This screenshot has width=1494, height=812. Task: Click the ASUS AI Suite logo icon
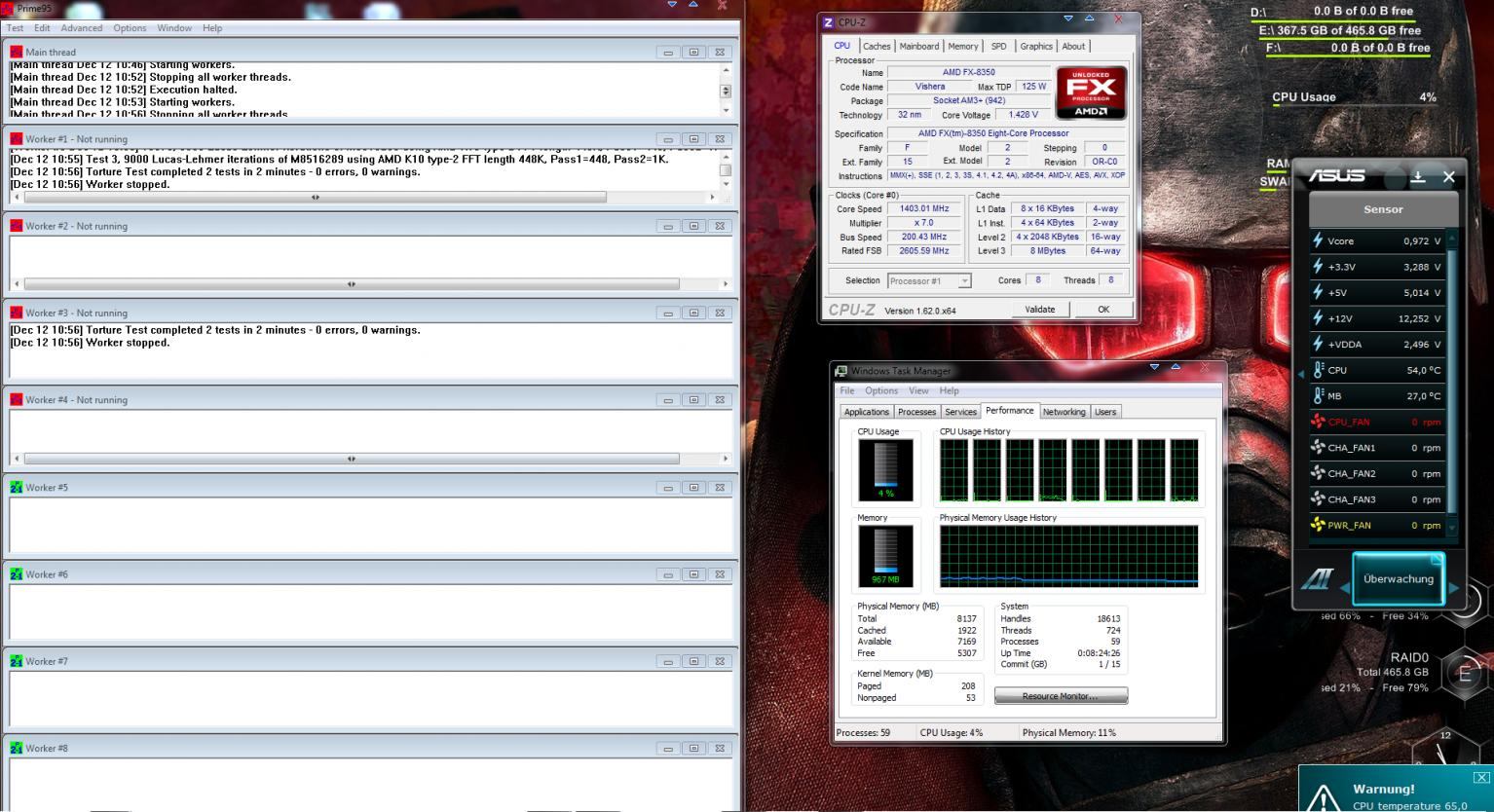(1318, 579)
